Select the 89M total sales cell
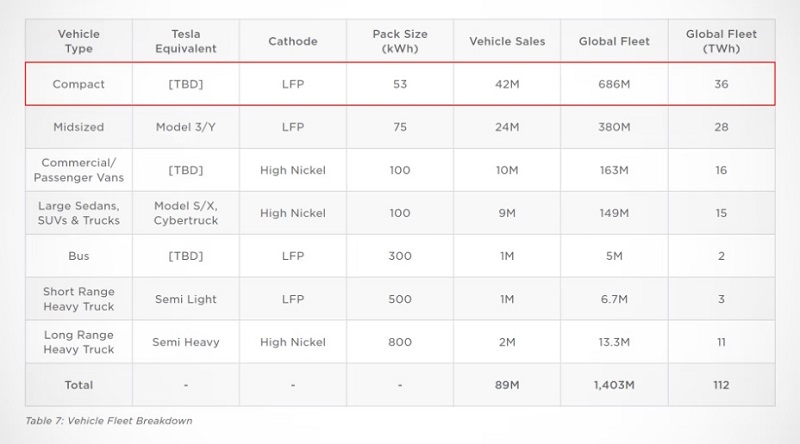800x444 pixels. click(507, 385)
